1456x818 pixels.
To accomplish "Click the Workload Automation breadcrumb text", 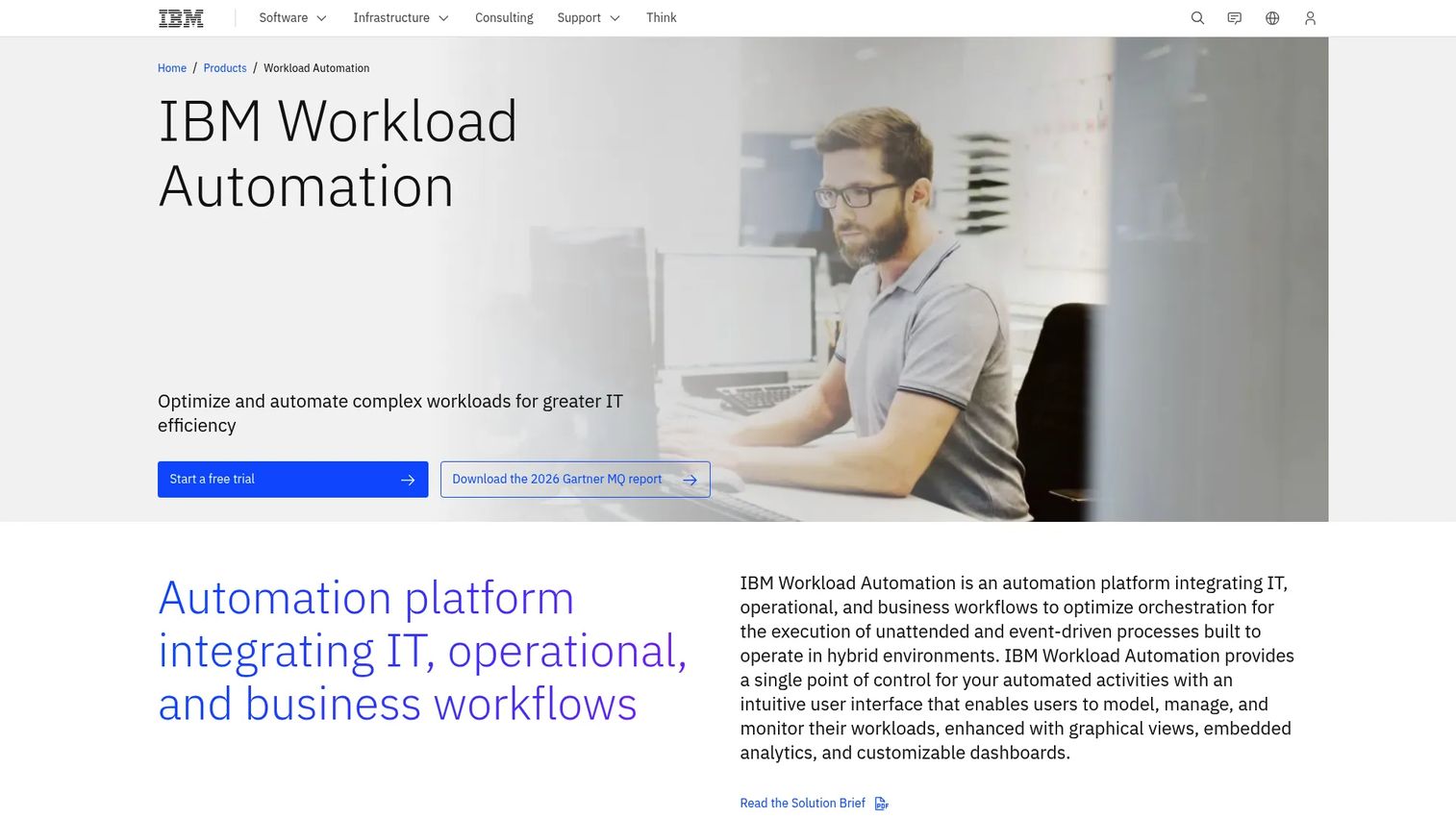I will point(316,68).
